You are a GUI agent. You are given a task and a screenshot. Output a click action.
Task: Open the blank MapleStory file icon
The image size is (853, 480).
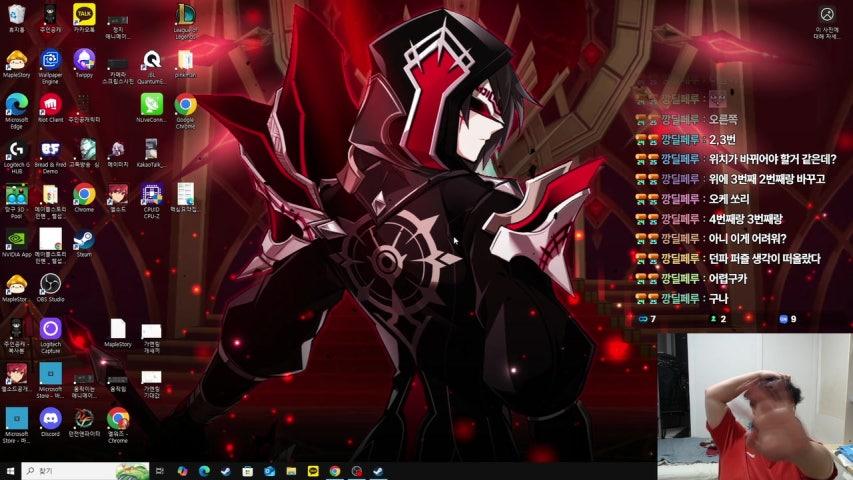(118, 333)
